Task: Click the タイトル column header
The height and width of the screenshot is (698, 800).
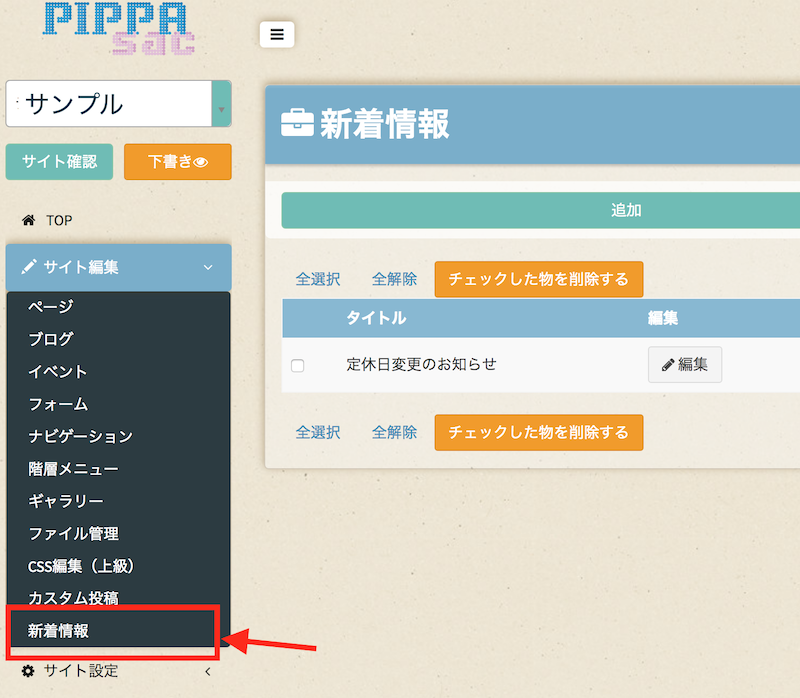Action: coord(377,318)
